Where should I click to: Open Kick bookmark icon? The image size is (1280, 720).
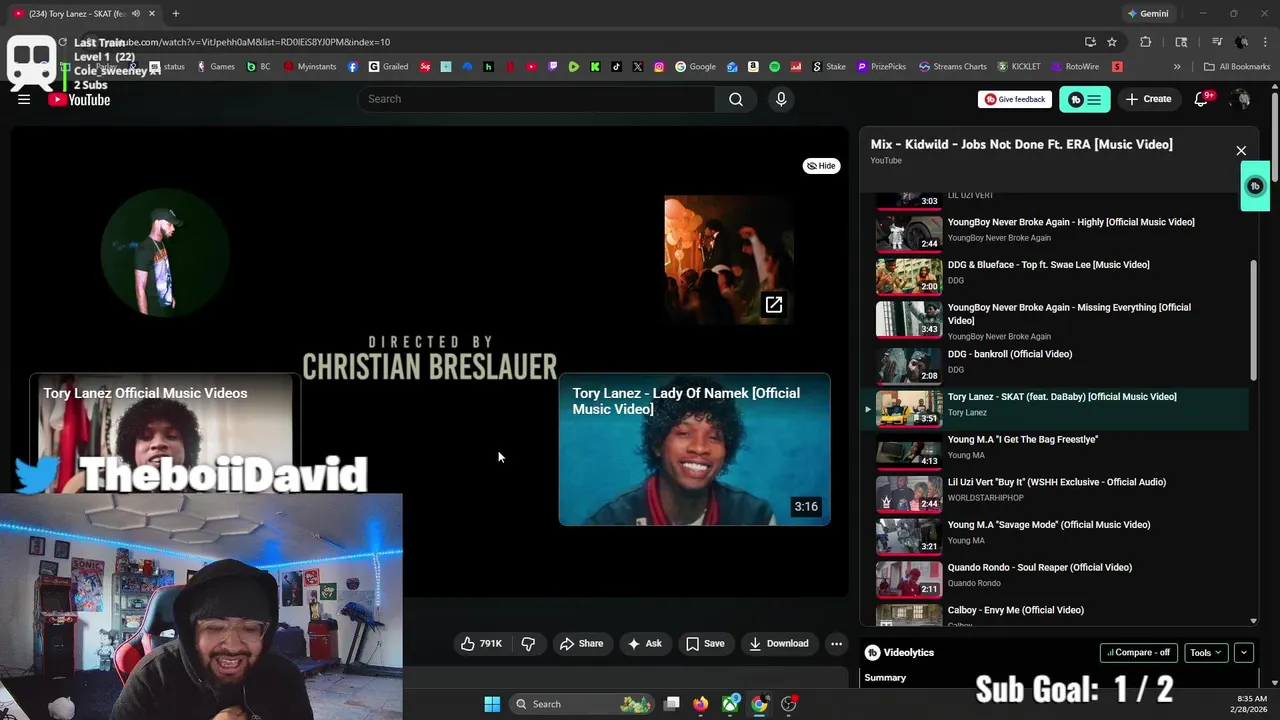[595, 67]
